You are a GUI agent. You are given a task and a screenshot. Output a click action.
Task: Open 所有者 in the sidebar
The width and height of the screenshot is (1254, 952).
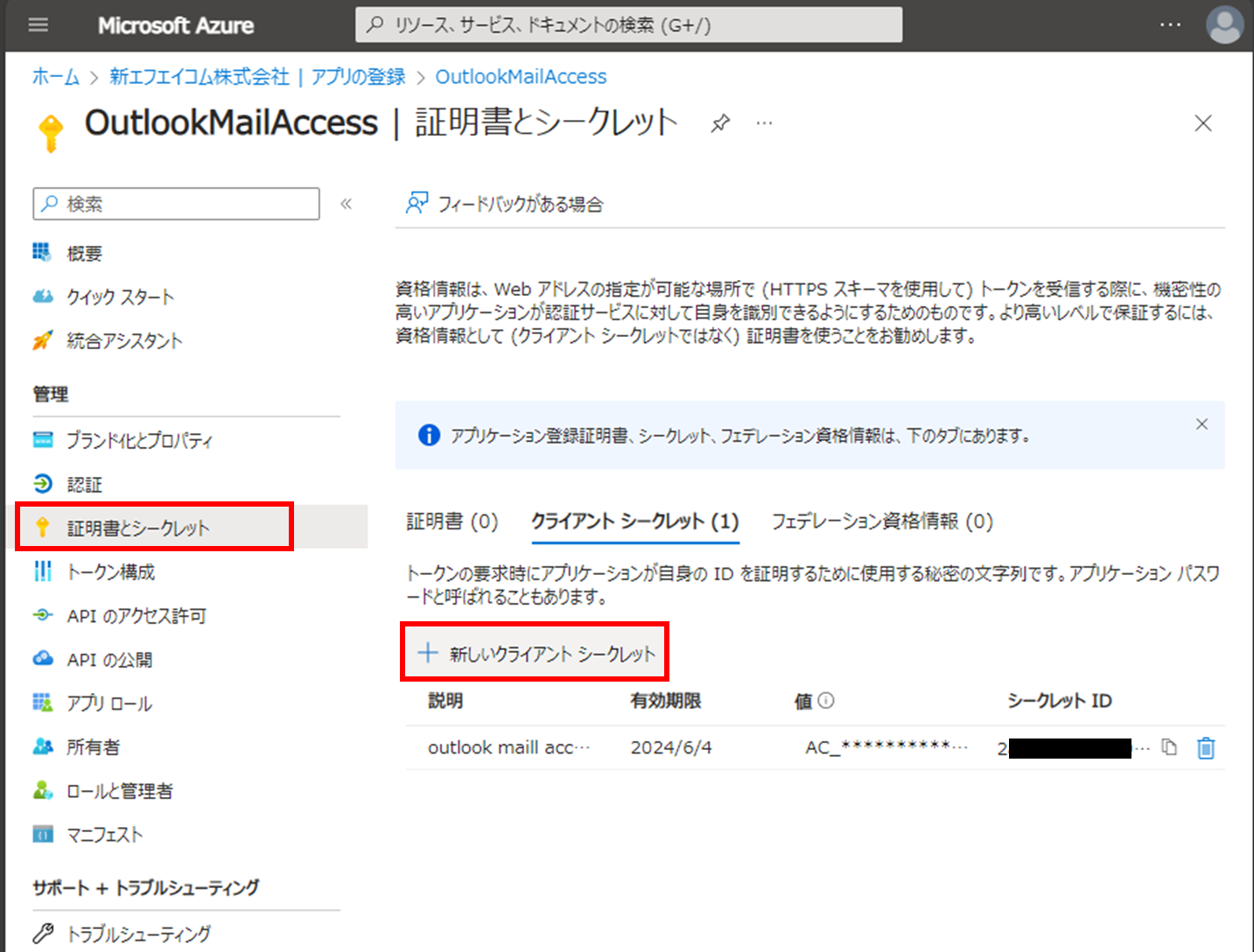(93, 747)
